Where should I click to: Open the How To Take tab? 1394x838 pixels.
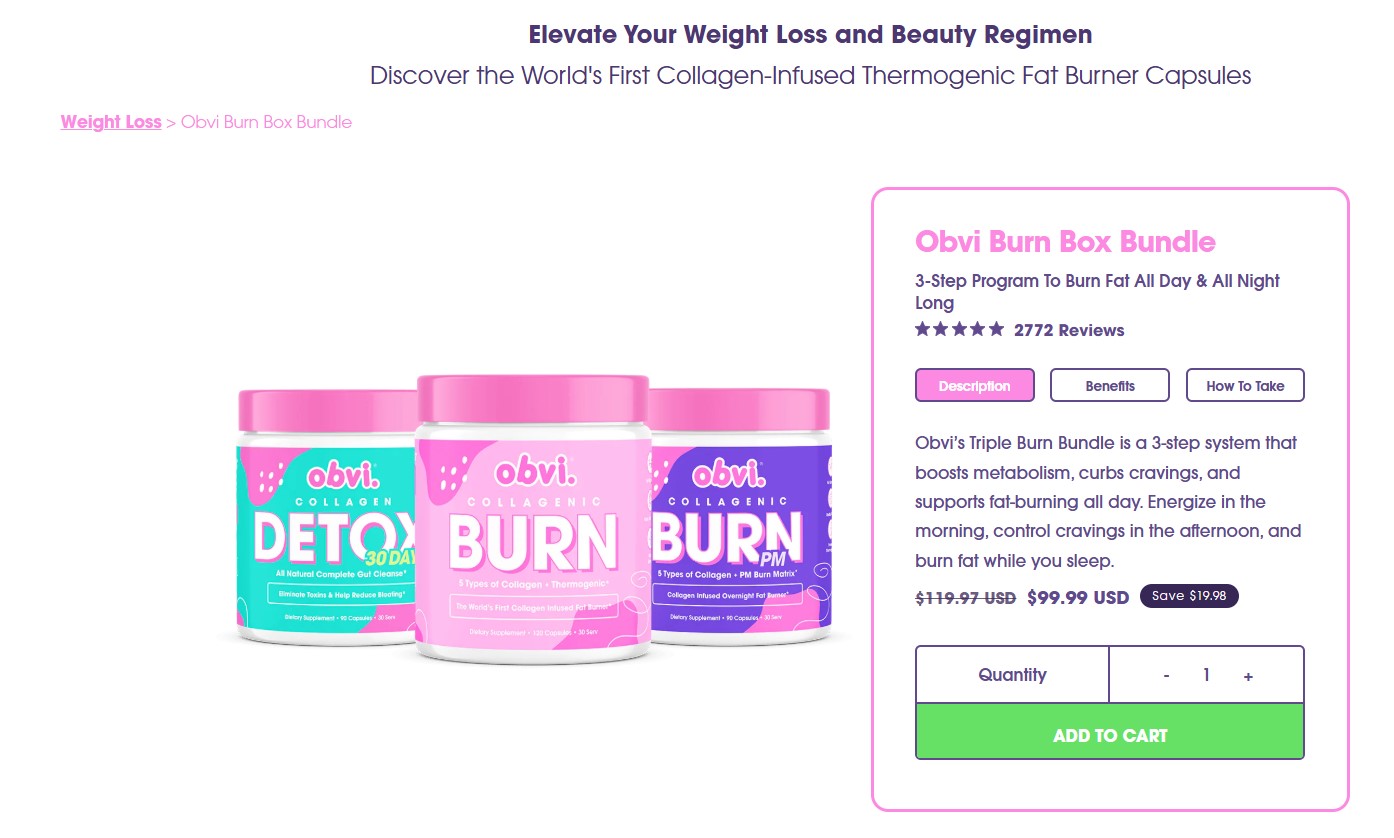(1245, 386)
